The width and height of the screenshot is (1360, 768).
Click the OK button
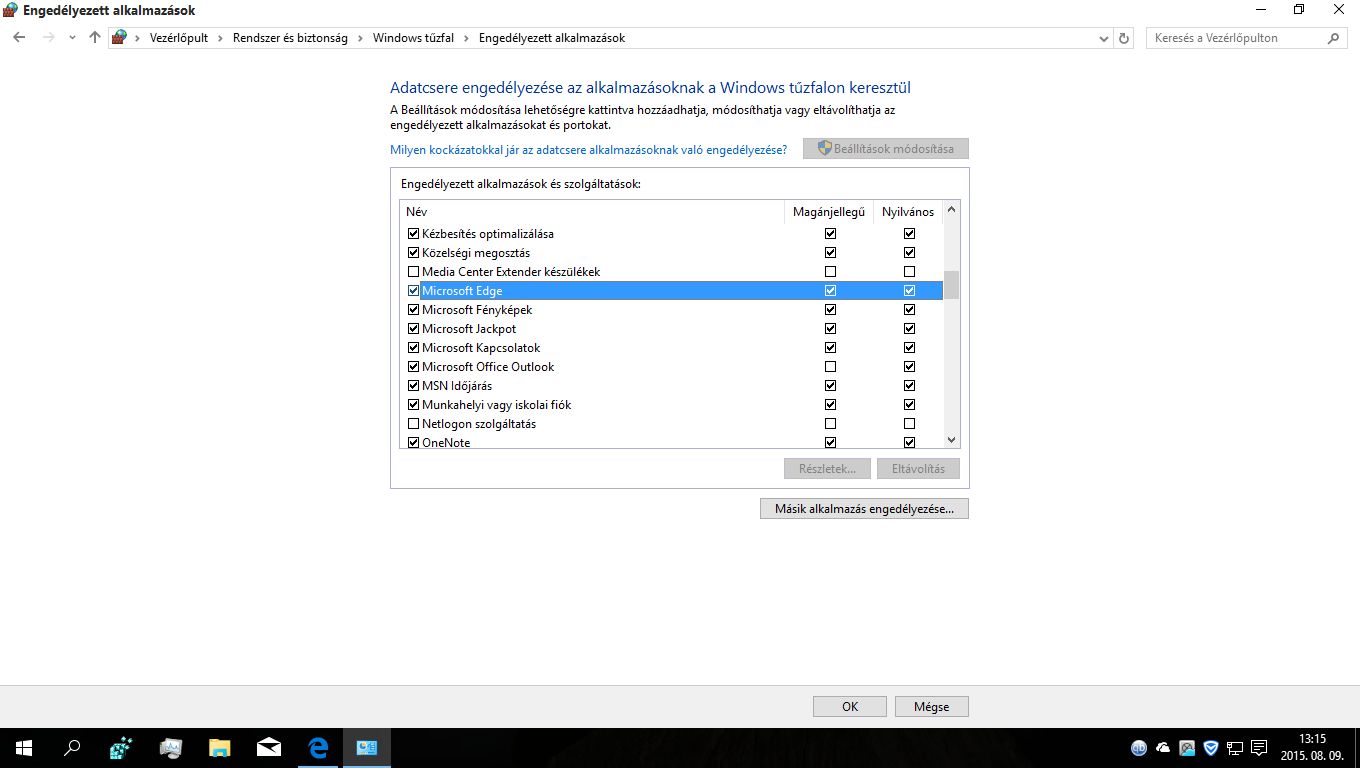(x=850, y=706)
